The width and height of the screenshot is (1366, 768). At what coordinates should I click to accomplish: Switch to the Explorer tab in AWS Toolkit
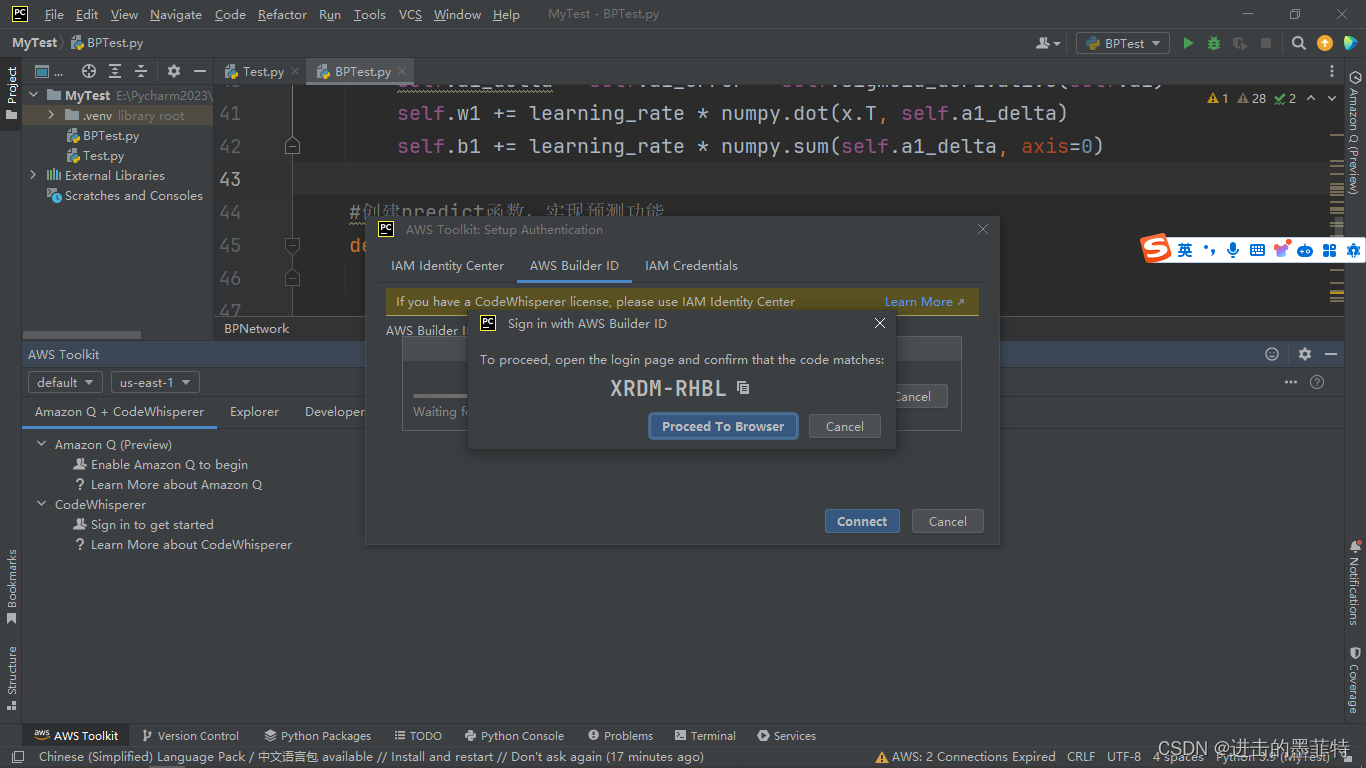tap(254, 411)
